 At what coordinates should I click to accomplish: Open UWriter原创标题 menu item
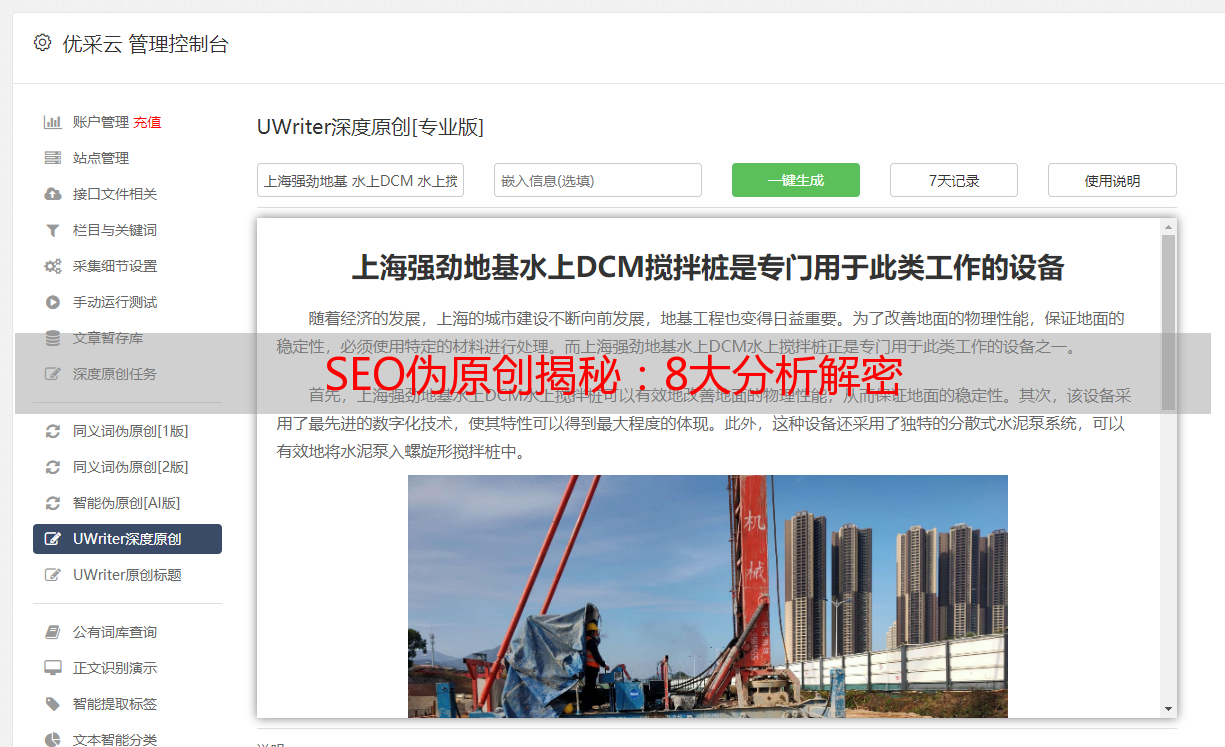coord(127,575)
